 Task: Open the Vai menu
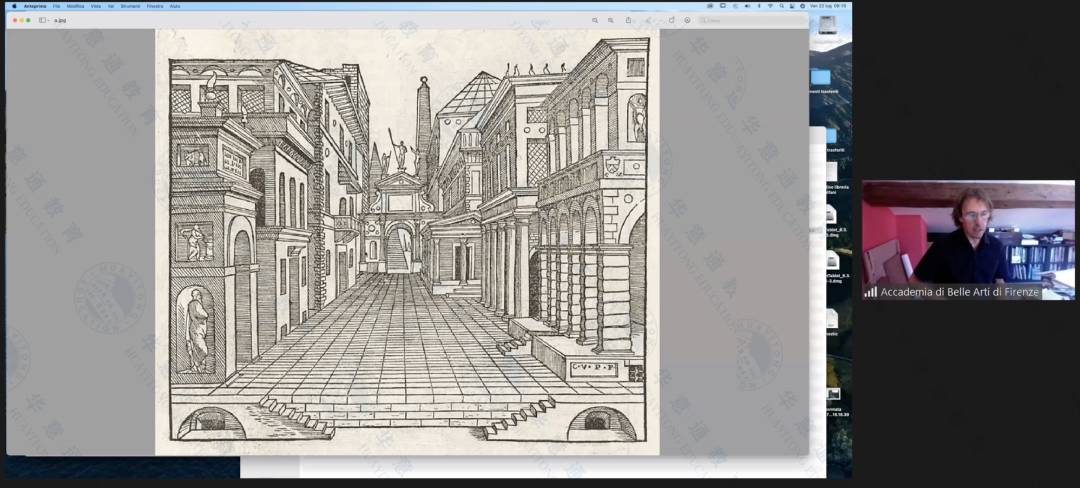tap(111, 6)
